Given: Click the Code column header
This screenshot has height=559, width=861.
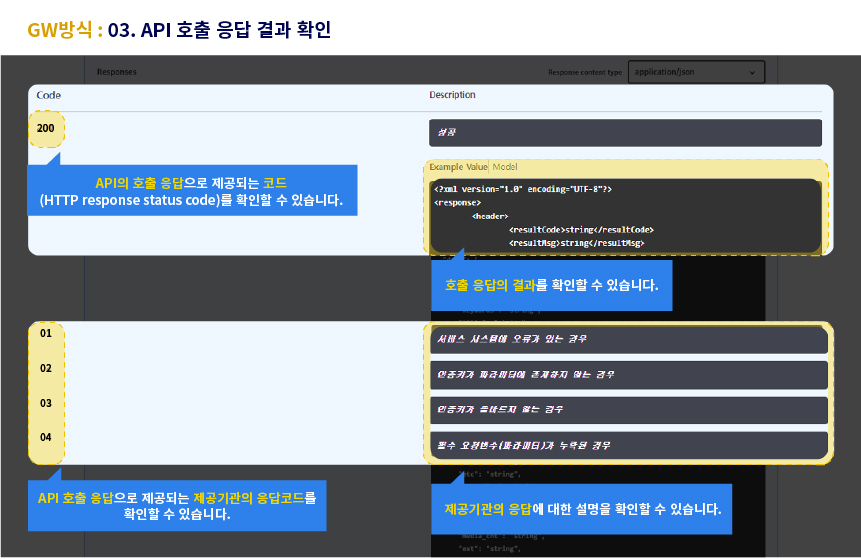Looking at the screenshot, I should coord(49,95).
